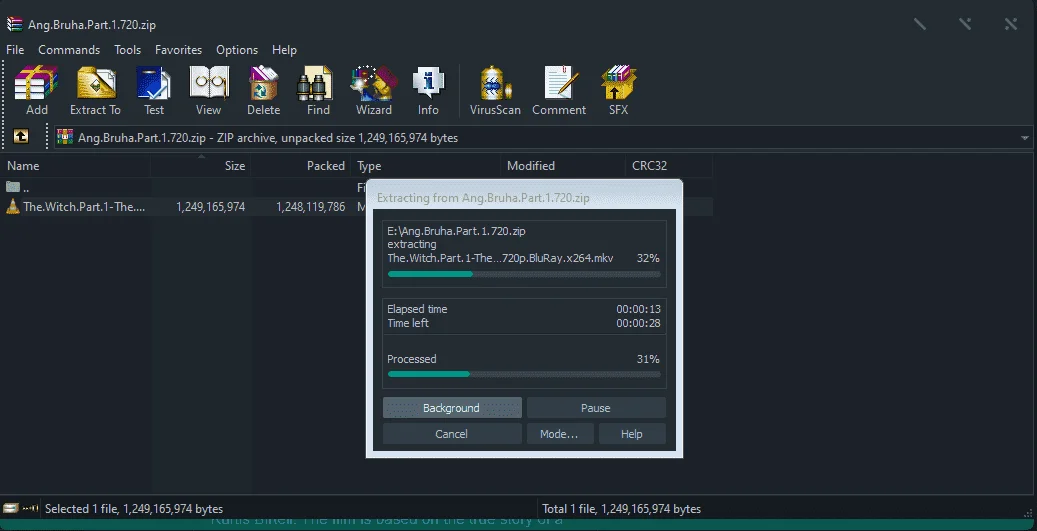Image resolution: width=1037 pixels, height=531 pixels.
Task: Open the File menu
Action: click(x=15, y=50)
